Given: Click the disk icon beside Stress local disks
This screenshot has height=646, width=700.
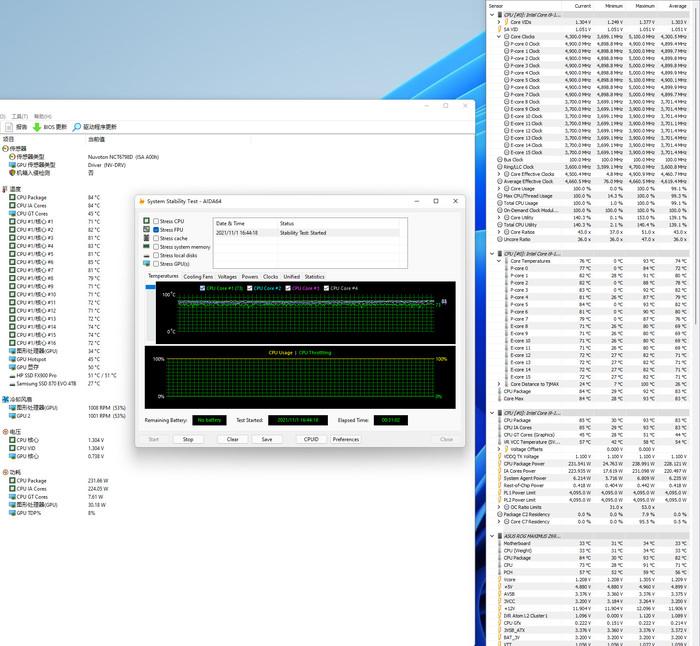Looking at the screenshot, I should click(x=146, y=255).
